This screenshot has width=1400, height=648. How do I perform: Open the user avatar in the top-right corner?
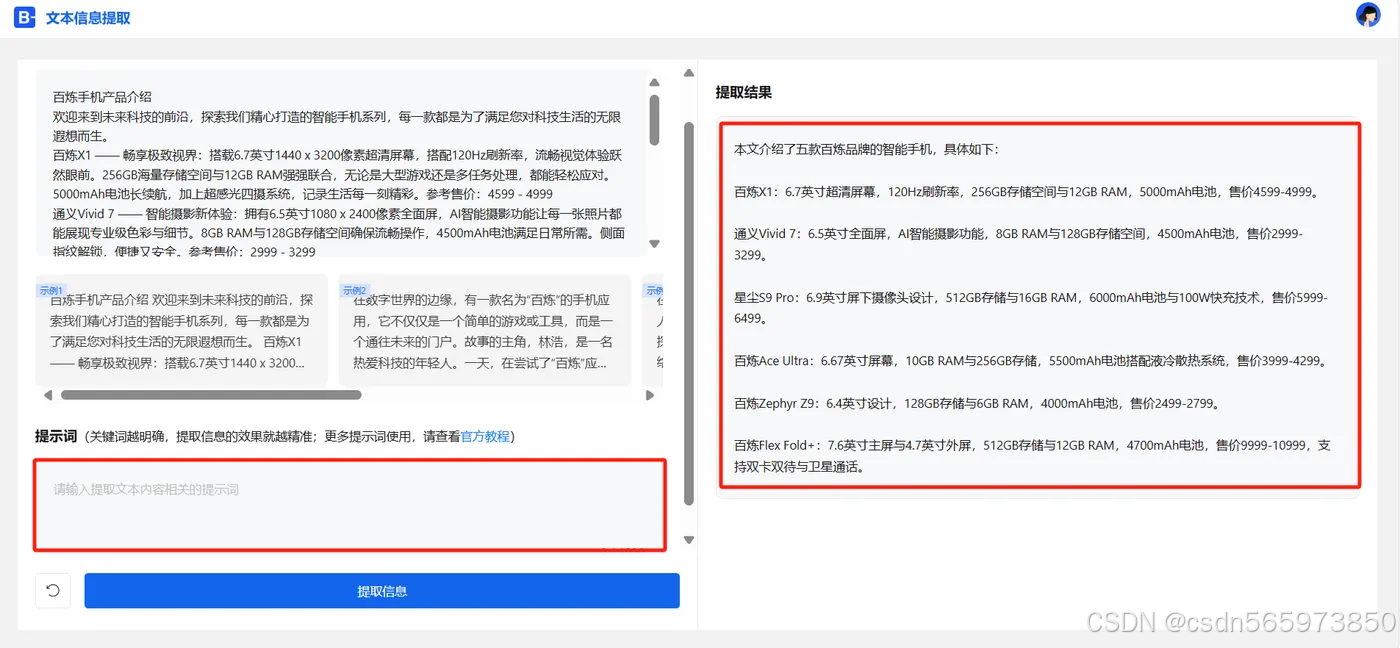point(1369,16)
